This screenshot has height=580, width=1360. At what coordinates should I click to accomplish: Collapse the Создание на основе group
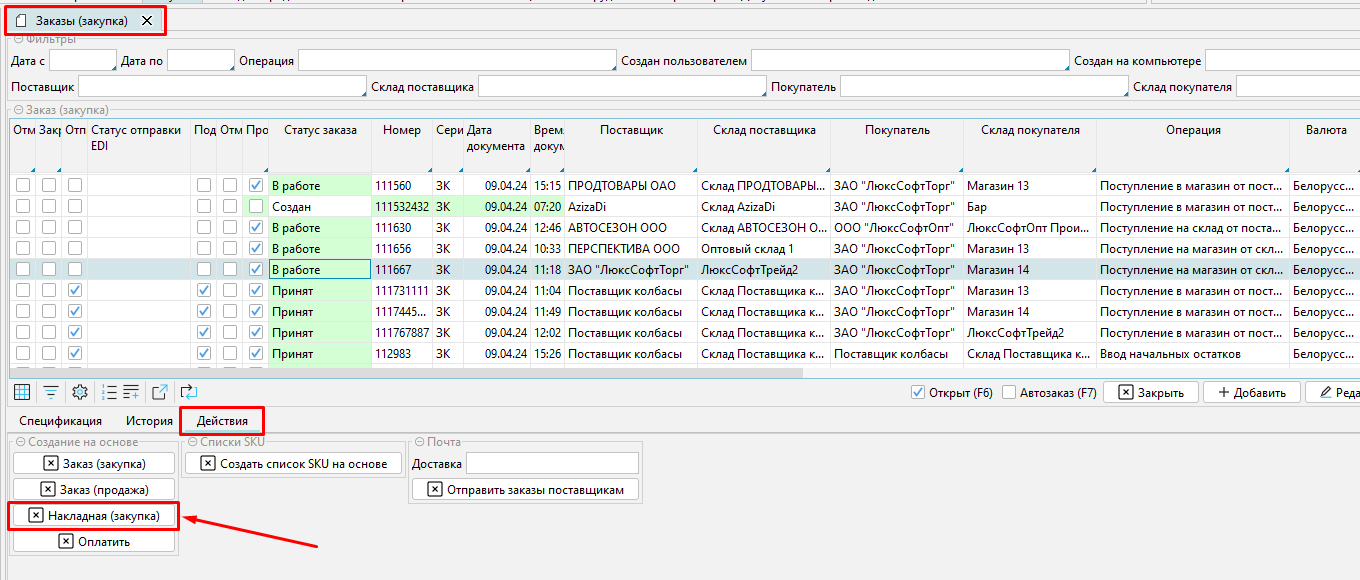point(19,442)
